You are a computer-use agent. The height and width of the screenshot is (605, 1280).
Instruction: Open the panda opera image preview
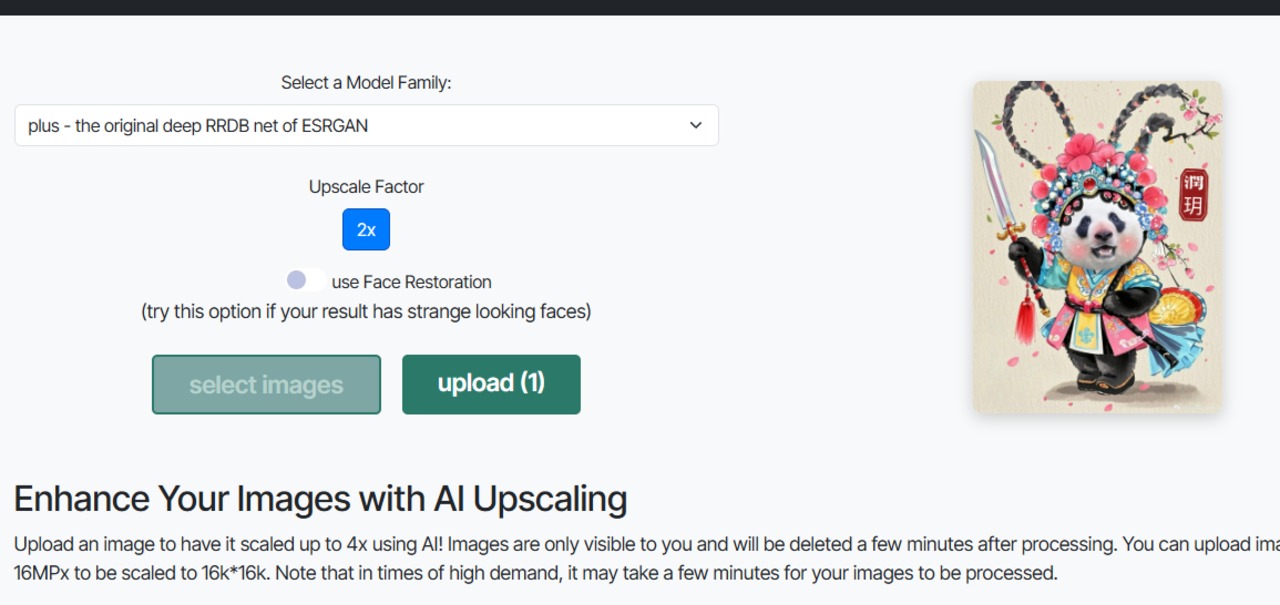point(1097,247)
